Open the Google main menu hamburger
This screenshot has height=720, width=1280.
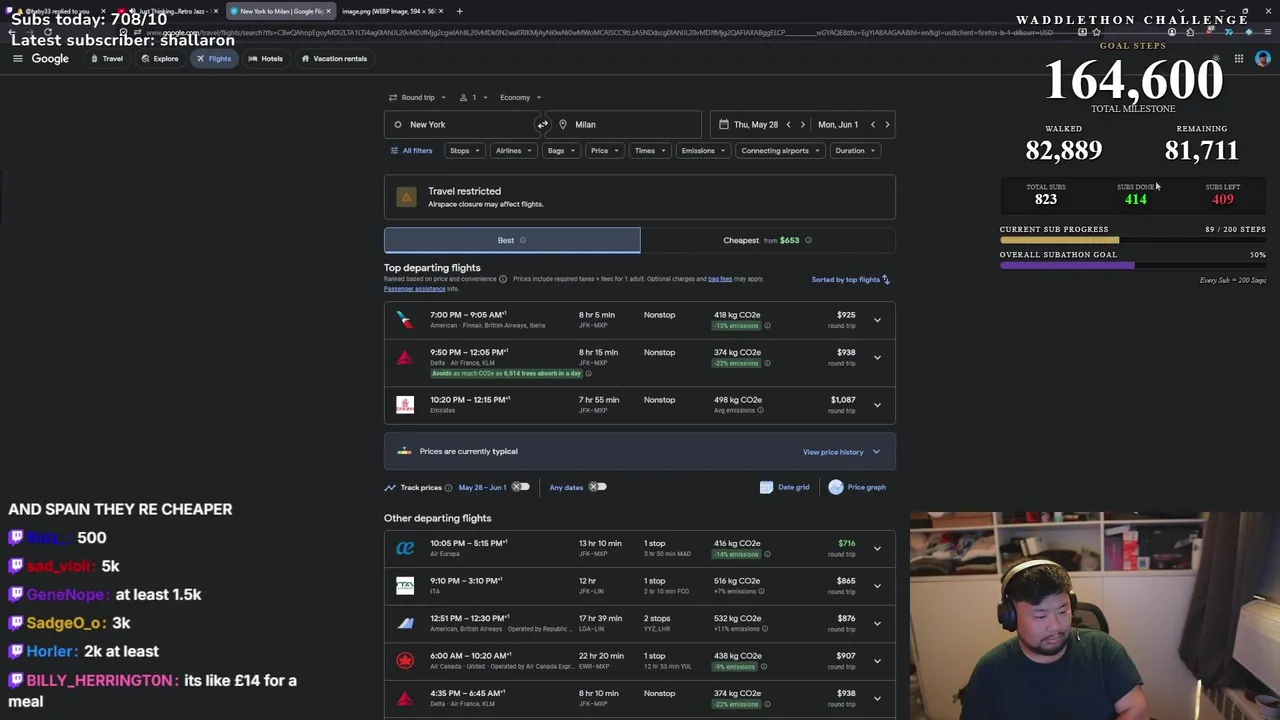(17, 59)
